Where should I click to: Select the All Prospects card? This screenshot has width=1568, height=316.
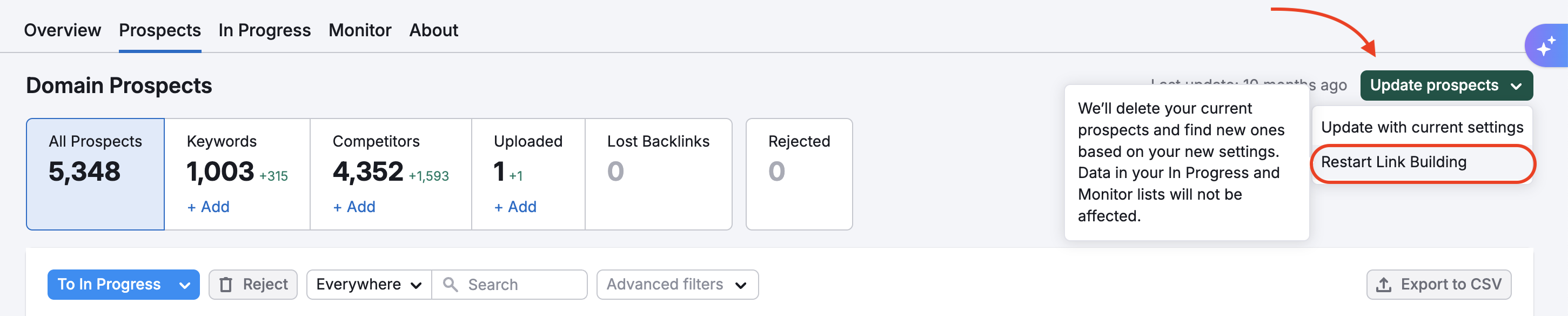(95, 174)
